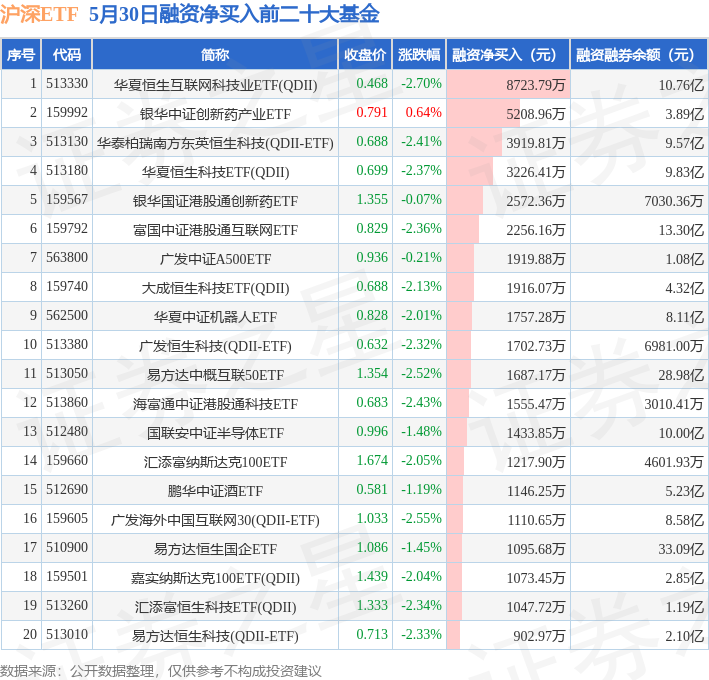Select fund code 513010

pos(67,634)
